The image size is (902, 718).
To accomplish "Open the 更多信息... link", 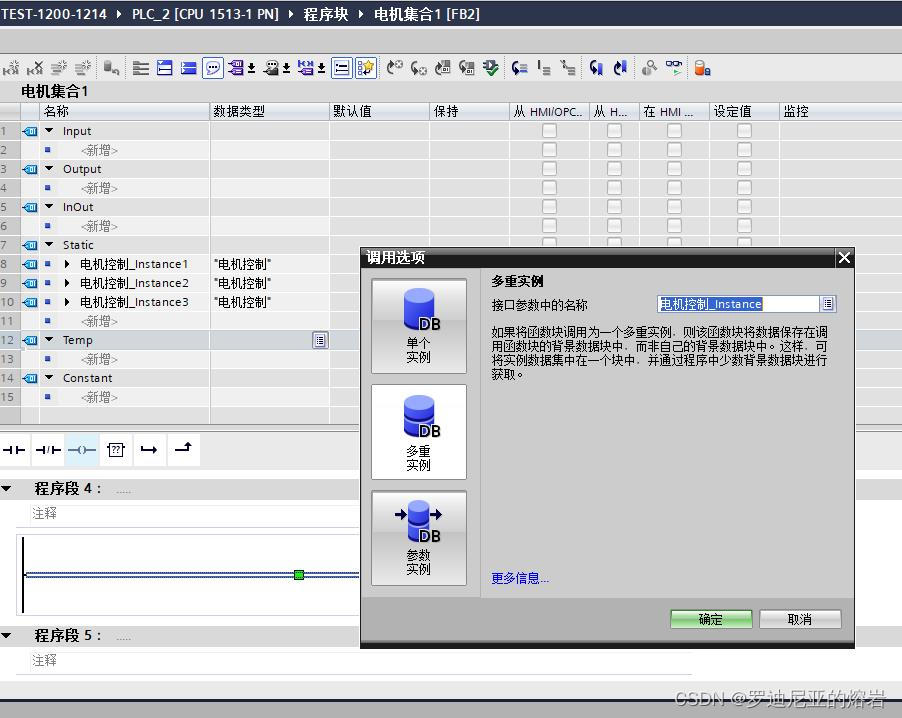I will point(520,578).
